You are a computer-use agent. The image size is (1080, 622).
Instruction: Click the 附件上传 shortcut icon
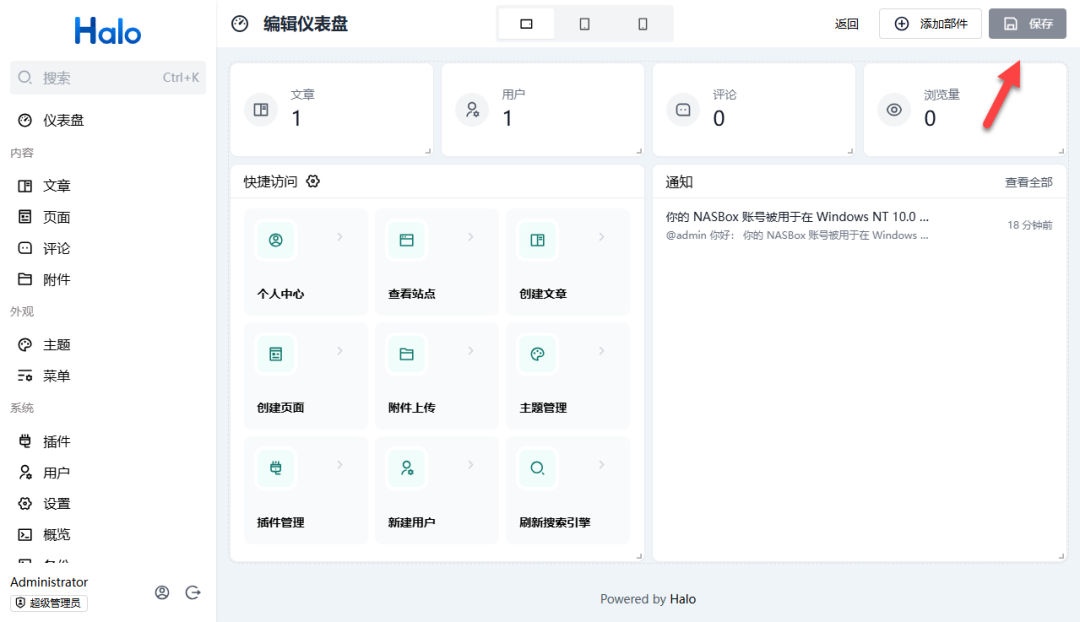[x=406, y=354]
